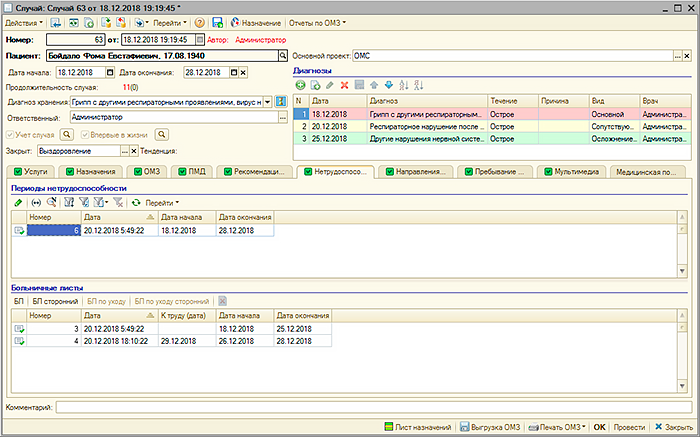This screenshot has width=700, height=437.
Task: Sort diagnoses ascending with A-Z icon
Action: (404, 86)
